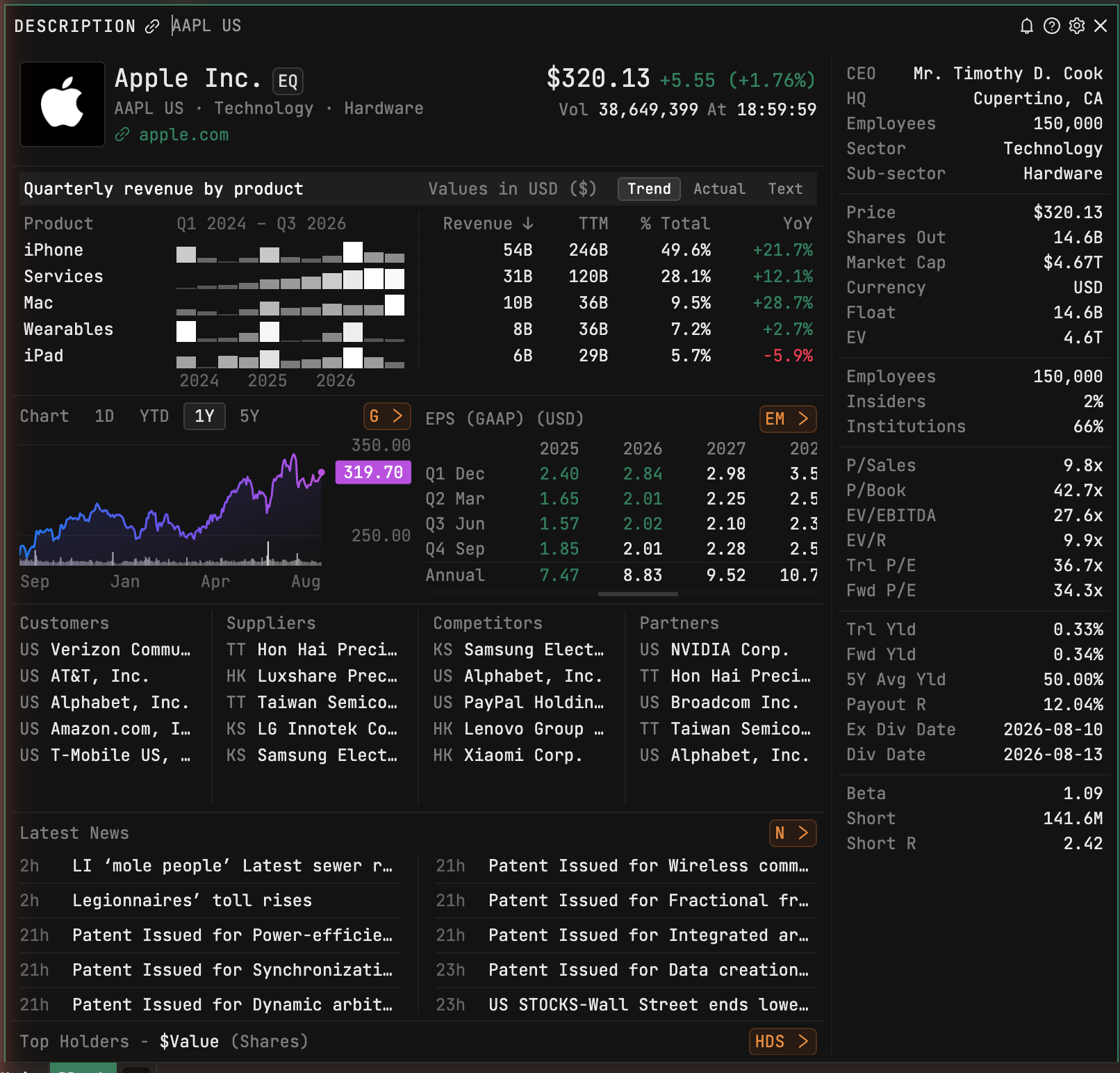Click the link icon beside DESCRIPTION
Viewport: 1120px width, 1073px height.
152,26
